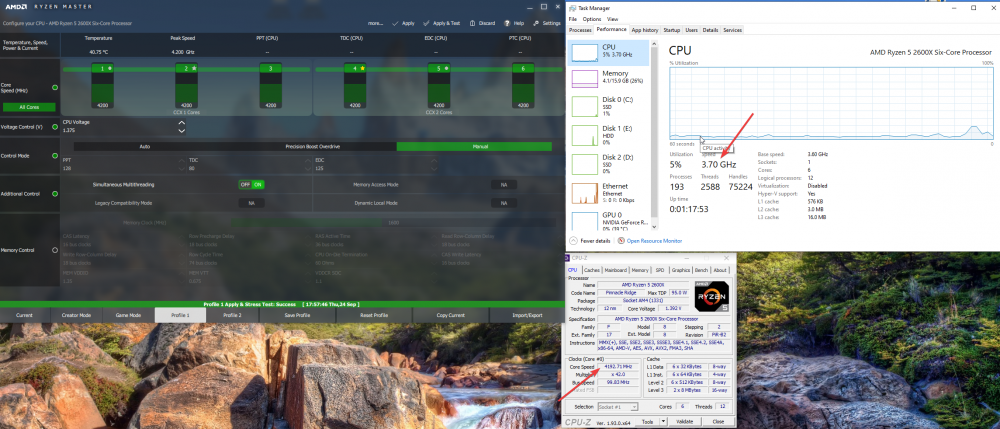Decrease CPU Voltage with down chevron
Screen dimensions: 1000x429
coord(182,131)
